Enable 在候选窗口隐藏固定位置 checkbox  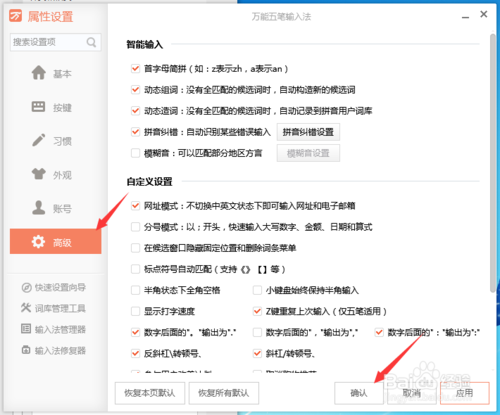coord(135,248)
